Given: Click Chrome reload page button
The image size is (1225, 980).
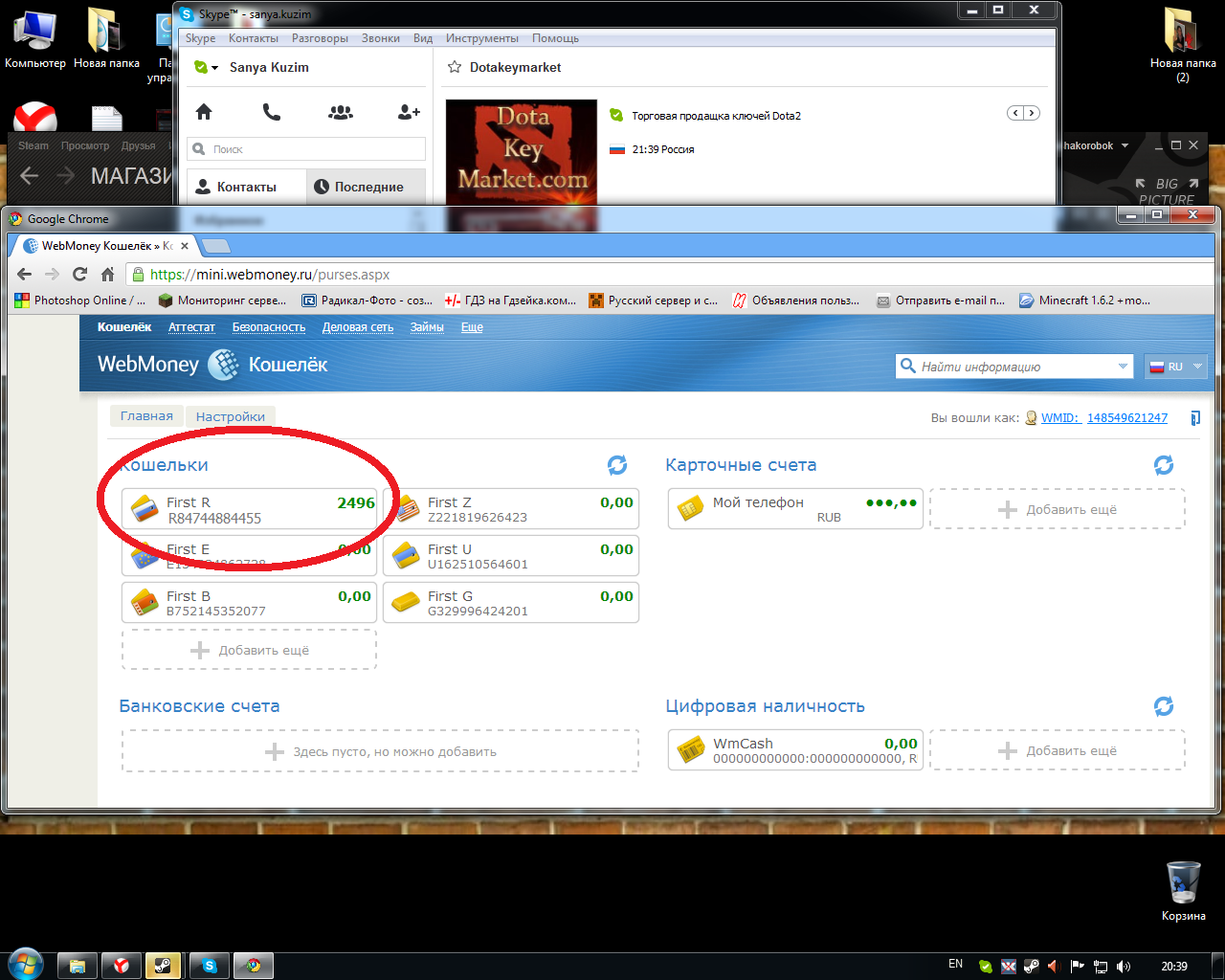Looking at the screenshot, I should (80, 275).
